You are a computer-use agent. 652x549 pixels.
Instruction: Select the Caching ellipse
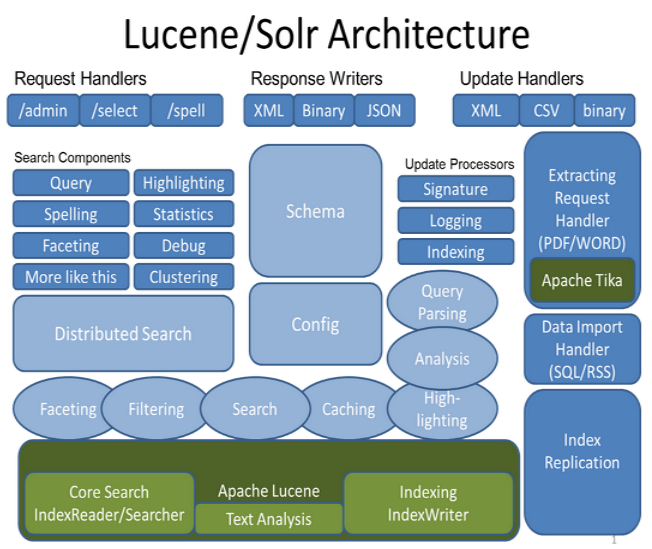(348, 409)
